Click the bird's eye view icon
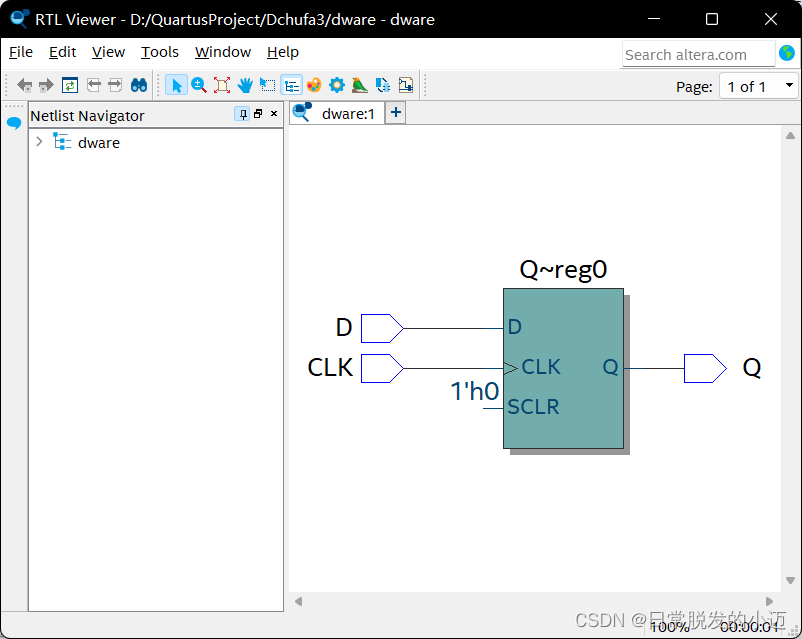Screen dimensions: 802x639 pos(360,85)
